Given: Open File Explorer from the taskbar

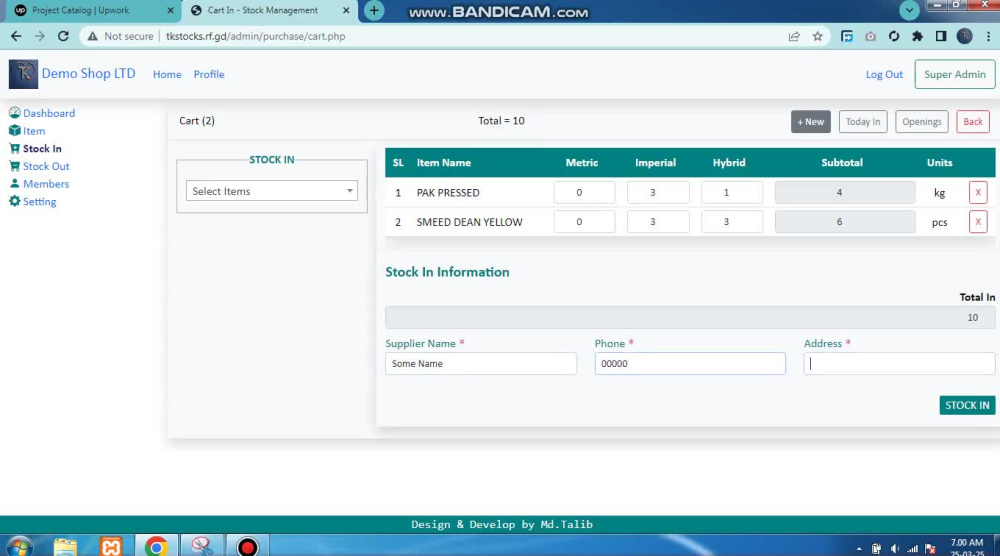Looking at the screenshot, I should tap(65, 547).
